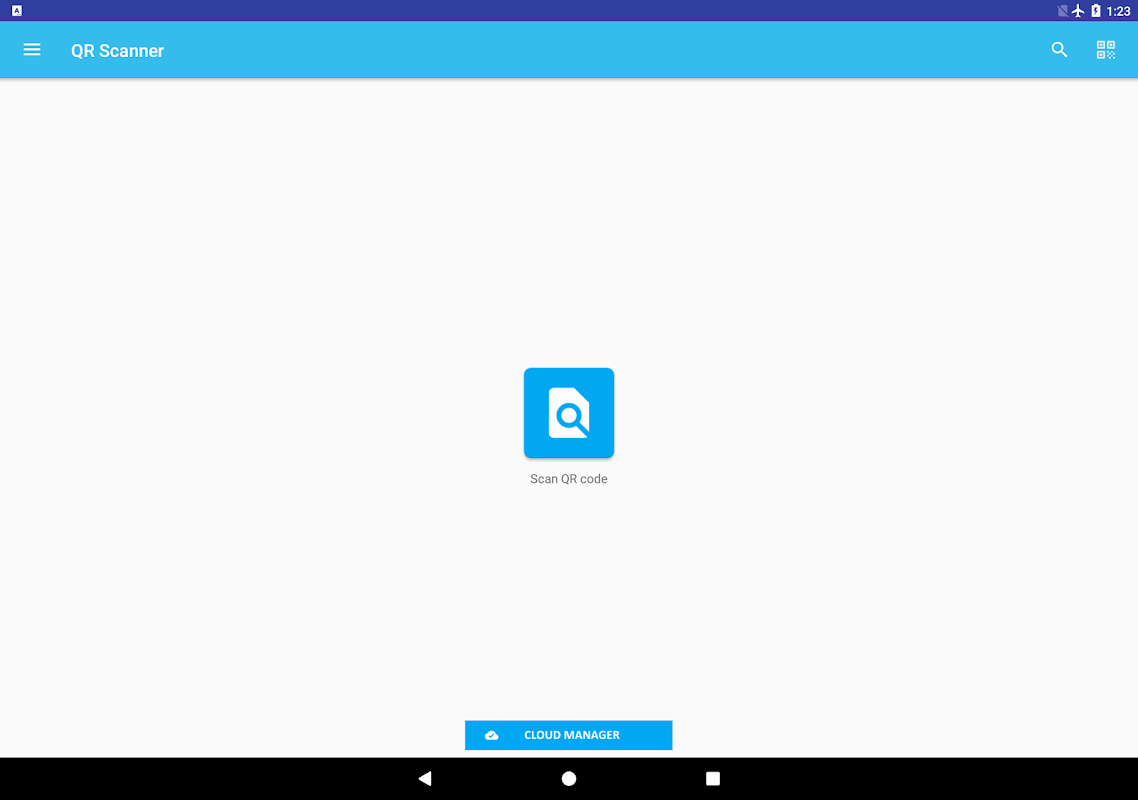1138x800 pixels.
Task: Open Cloud Manager
Action: pos(568,735)
